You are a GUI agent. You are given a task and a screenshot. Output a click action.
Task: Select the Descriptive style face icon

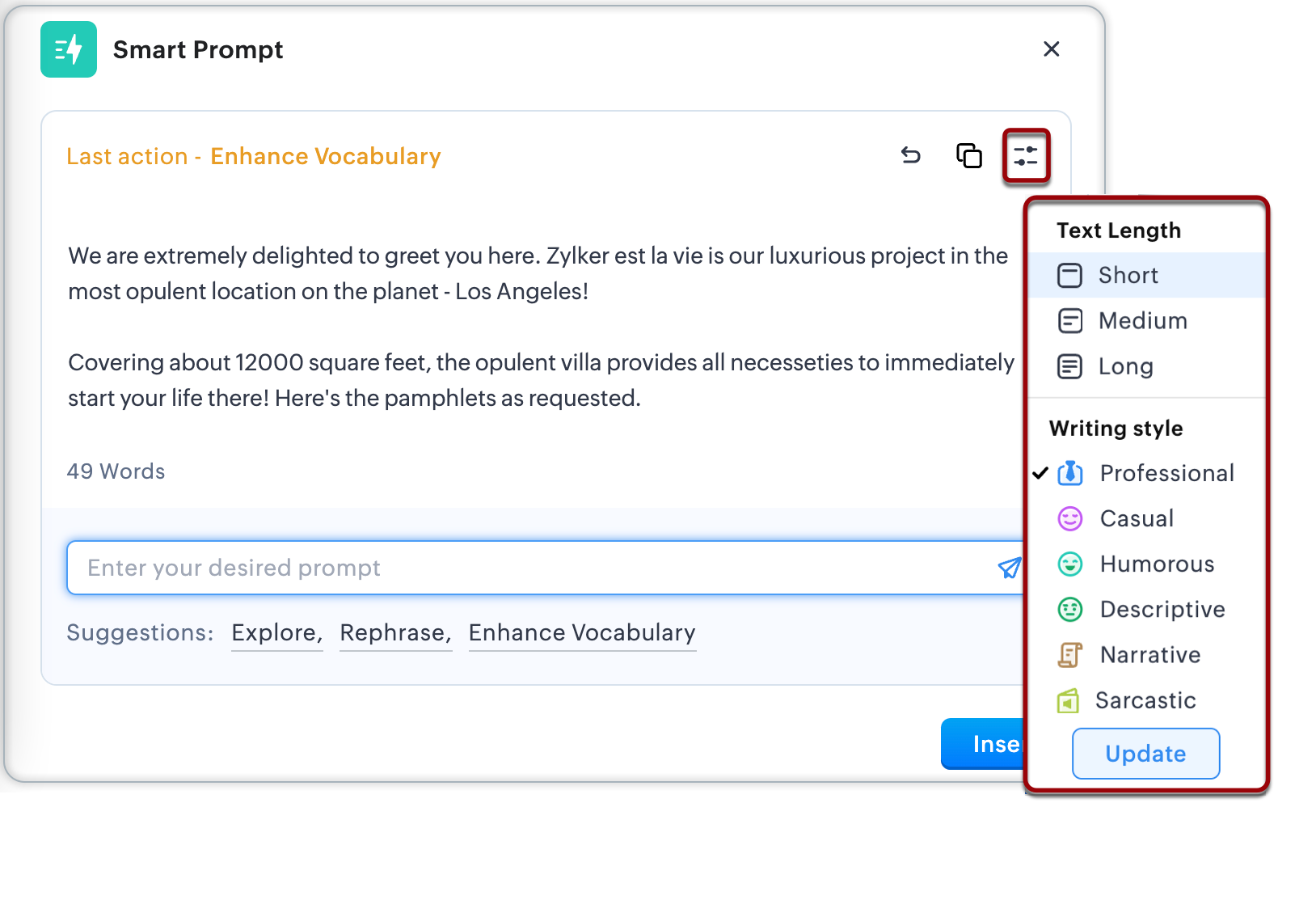point(1070,609)
